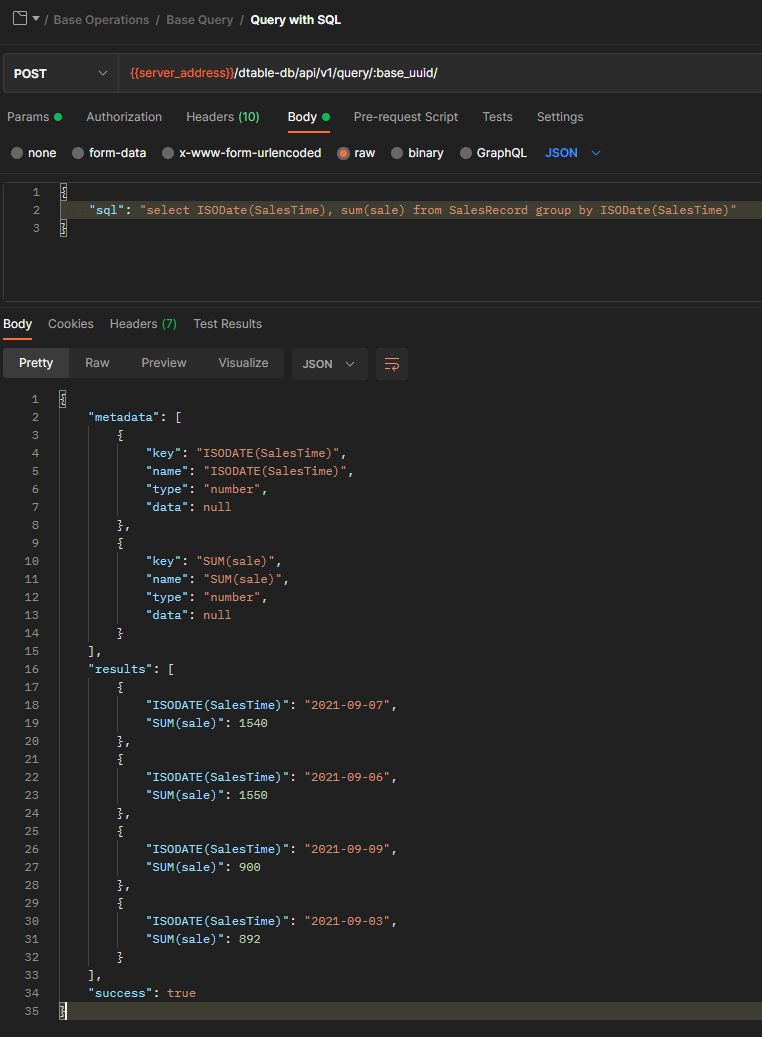Click the Base Operations breadcrumb link
The width and height of the screenshot is (762, 1037).
[101, 20]
